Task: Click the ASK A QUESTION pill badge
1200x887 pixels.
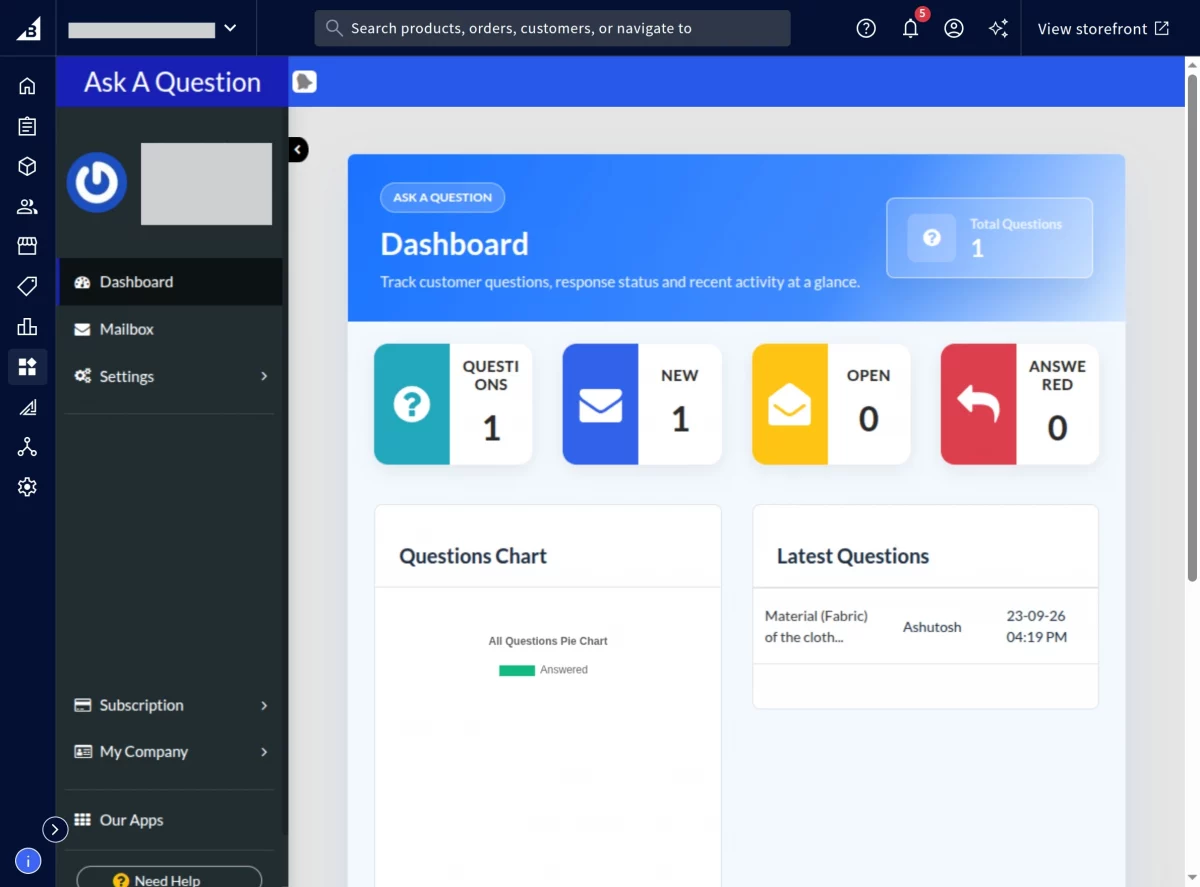Action: 442,197
